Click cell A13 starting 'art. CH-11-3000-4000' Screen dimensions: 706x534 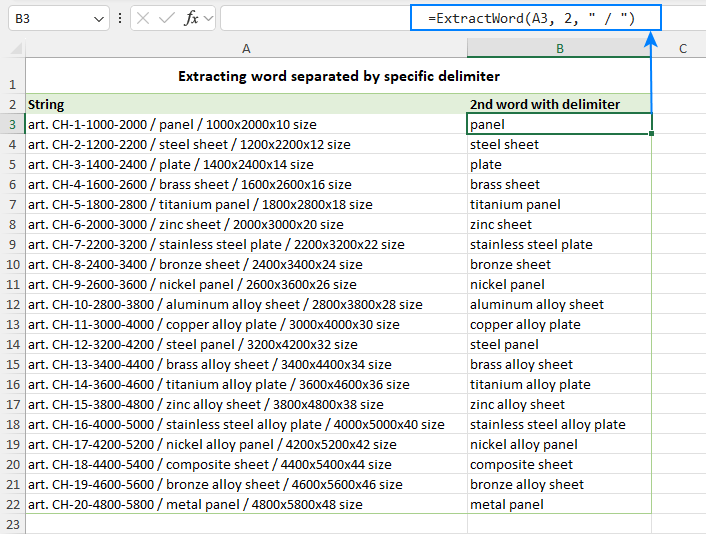point(246,324)
